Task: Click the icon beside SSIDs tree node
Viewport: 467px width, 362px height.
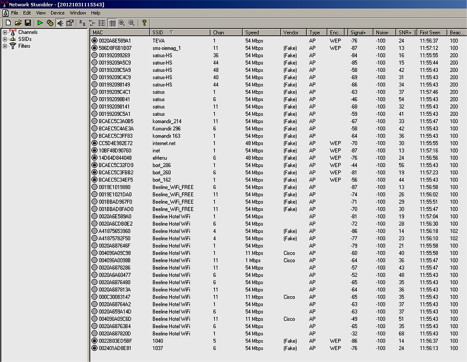Action: 13,39
